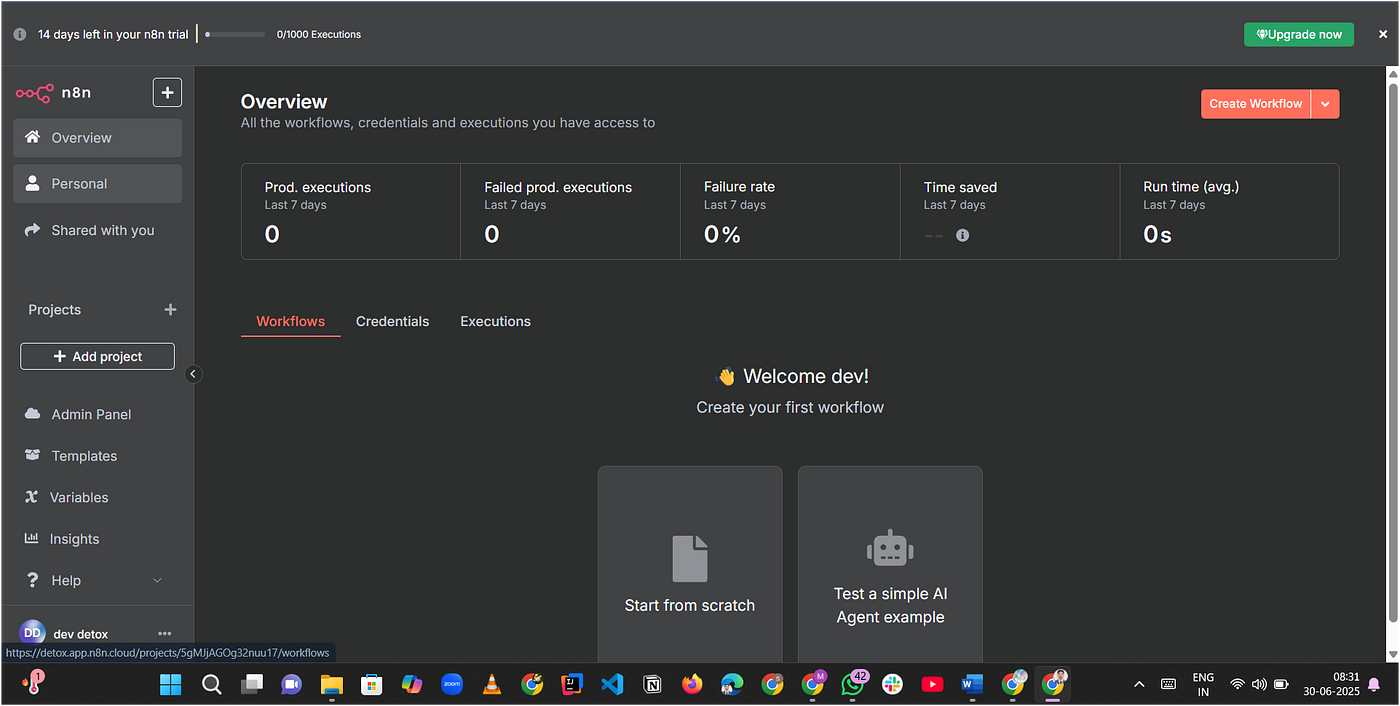
Task: Open VS Code from the taskbar
Action: click(612, 684)
